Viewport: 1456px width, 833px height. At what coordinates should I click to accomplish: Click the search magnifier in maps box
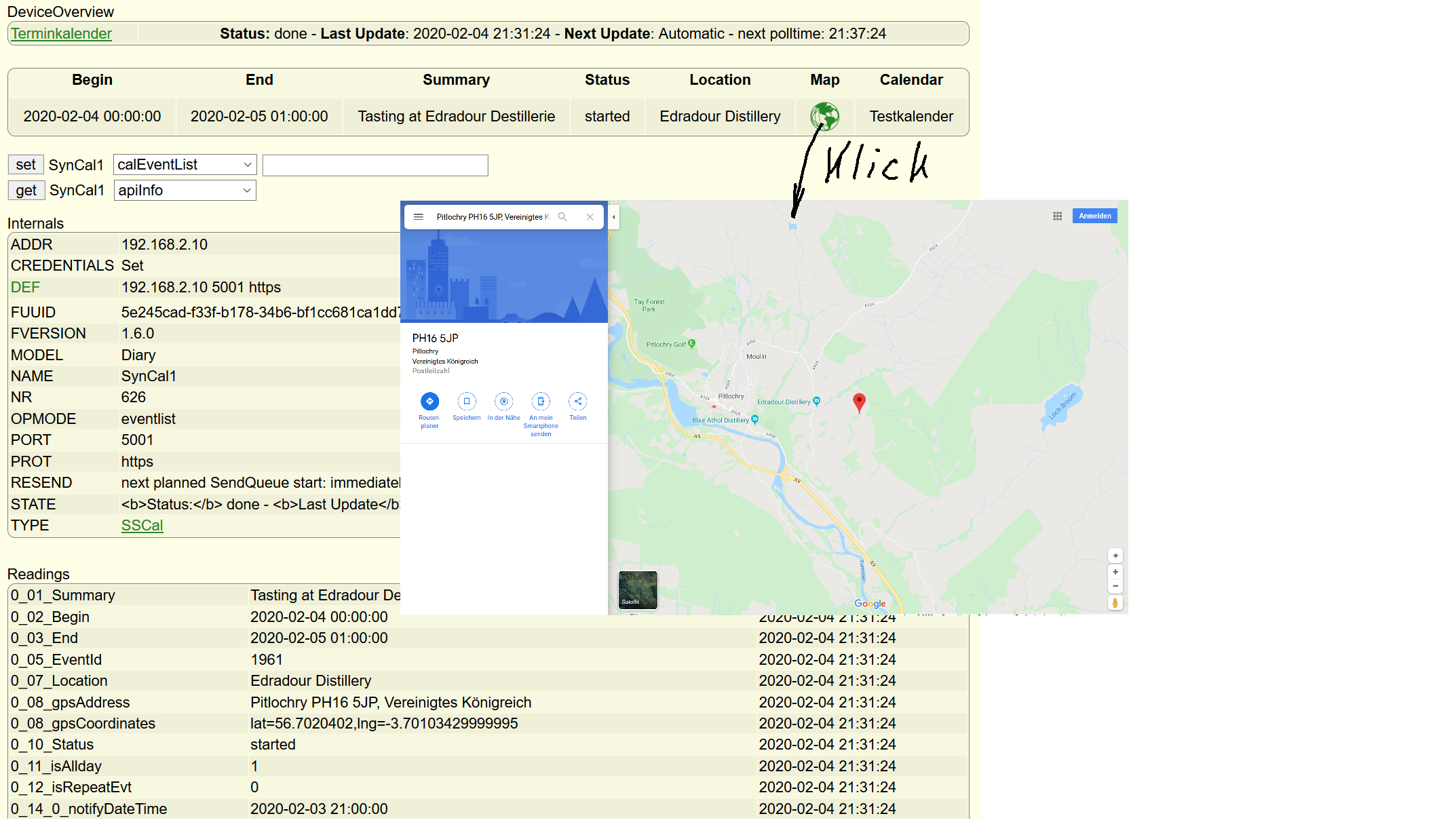pyautogui.click(x=562, y=217)
